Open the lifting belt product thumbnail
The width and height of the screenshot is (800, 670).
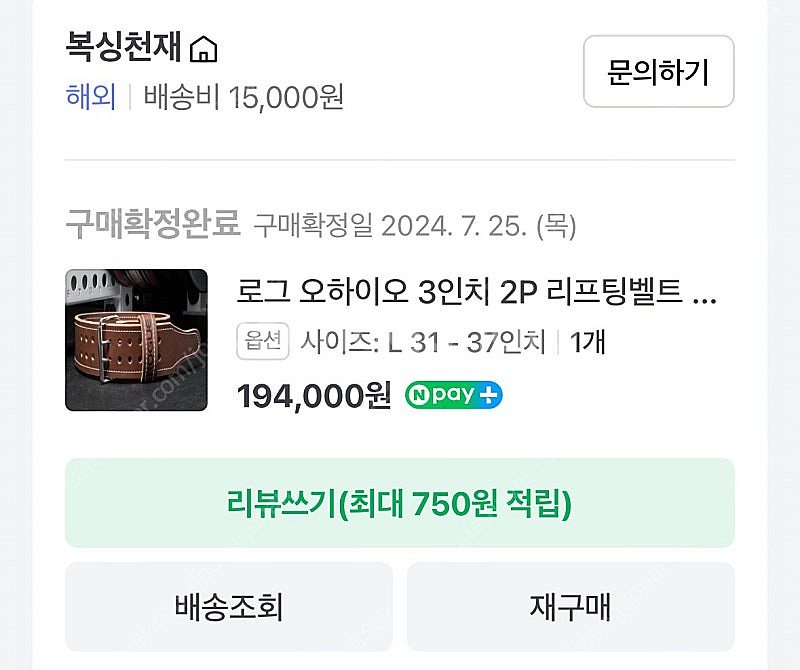(136, 340)
